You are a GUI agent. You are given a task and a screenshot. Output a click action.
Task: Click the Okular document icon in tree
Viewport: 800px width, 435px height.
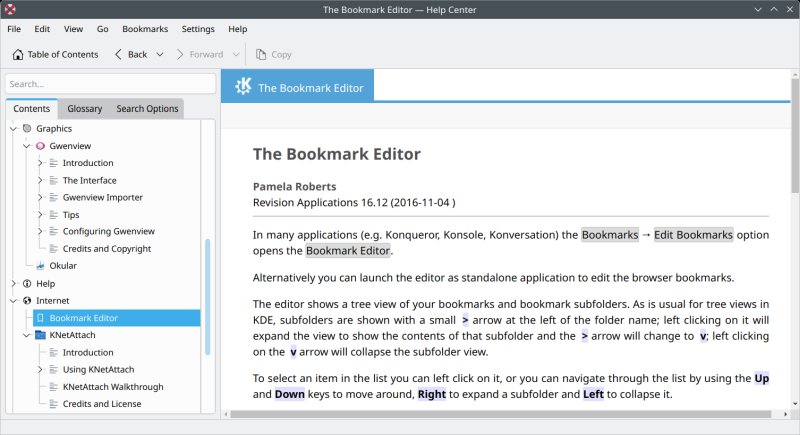(41, 266)
